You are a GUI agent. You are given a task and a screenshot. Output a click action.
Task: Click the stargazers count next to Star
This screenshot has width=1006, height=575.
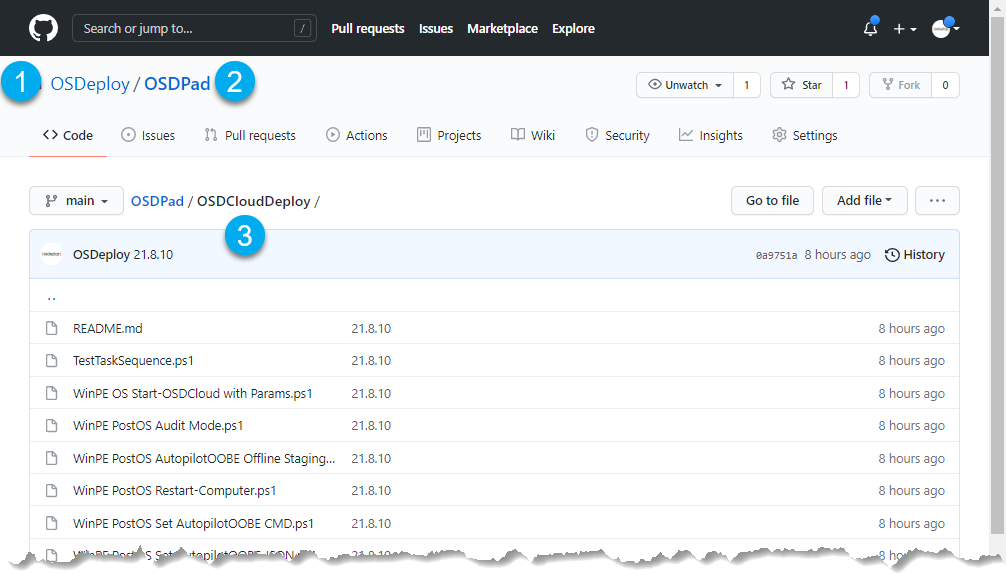(846, 85)
